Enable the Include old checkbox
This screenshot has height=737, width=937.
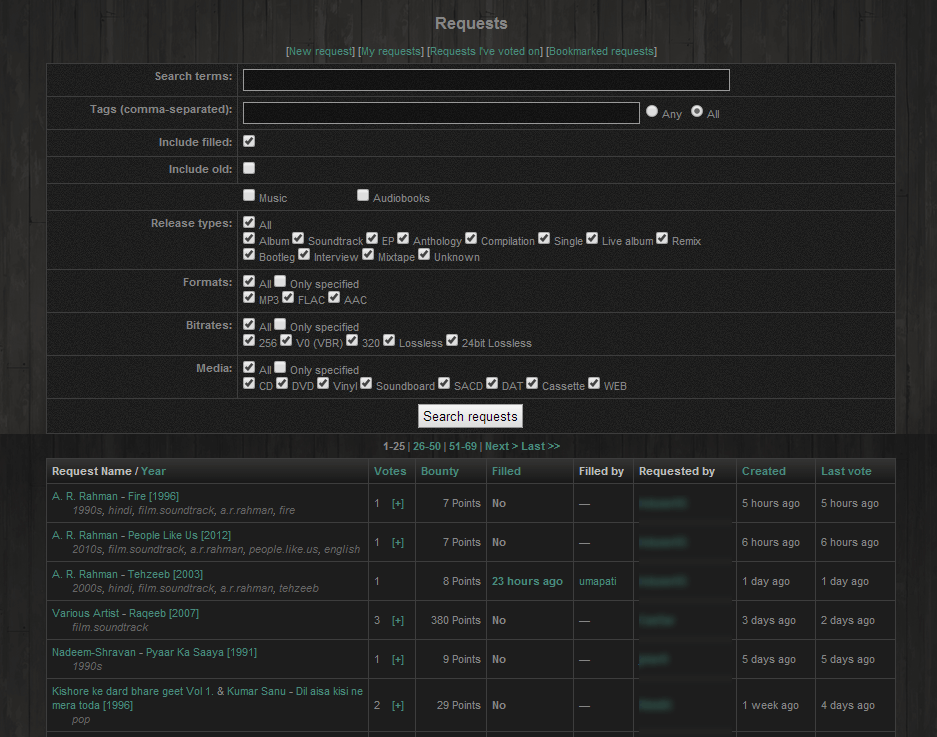click(249, 168)
